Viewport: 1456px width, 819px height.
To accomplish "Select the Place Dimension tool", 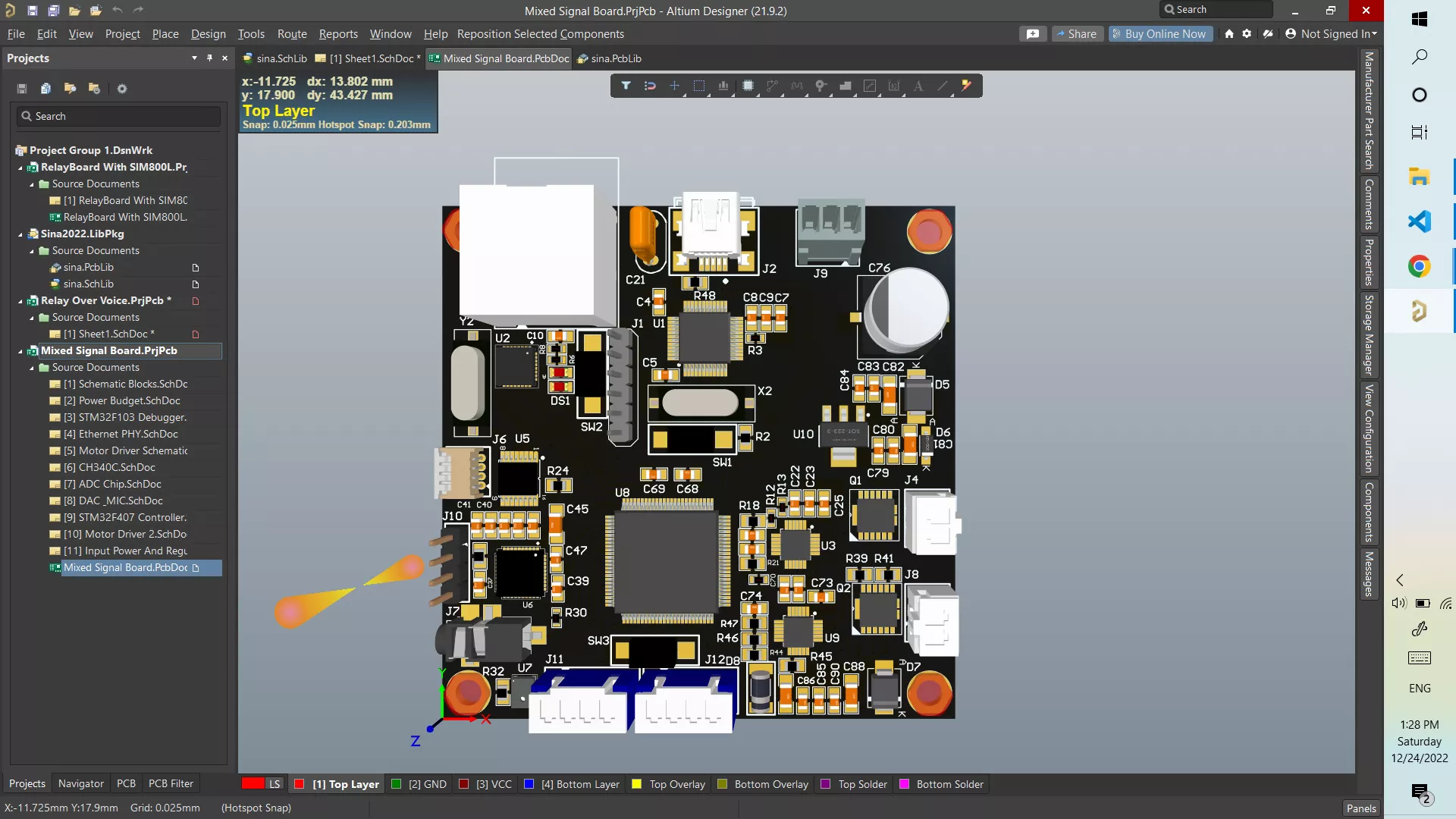I will [x=894, y=86].
